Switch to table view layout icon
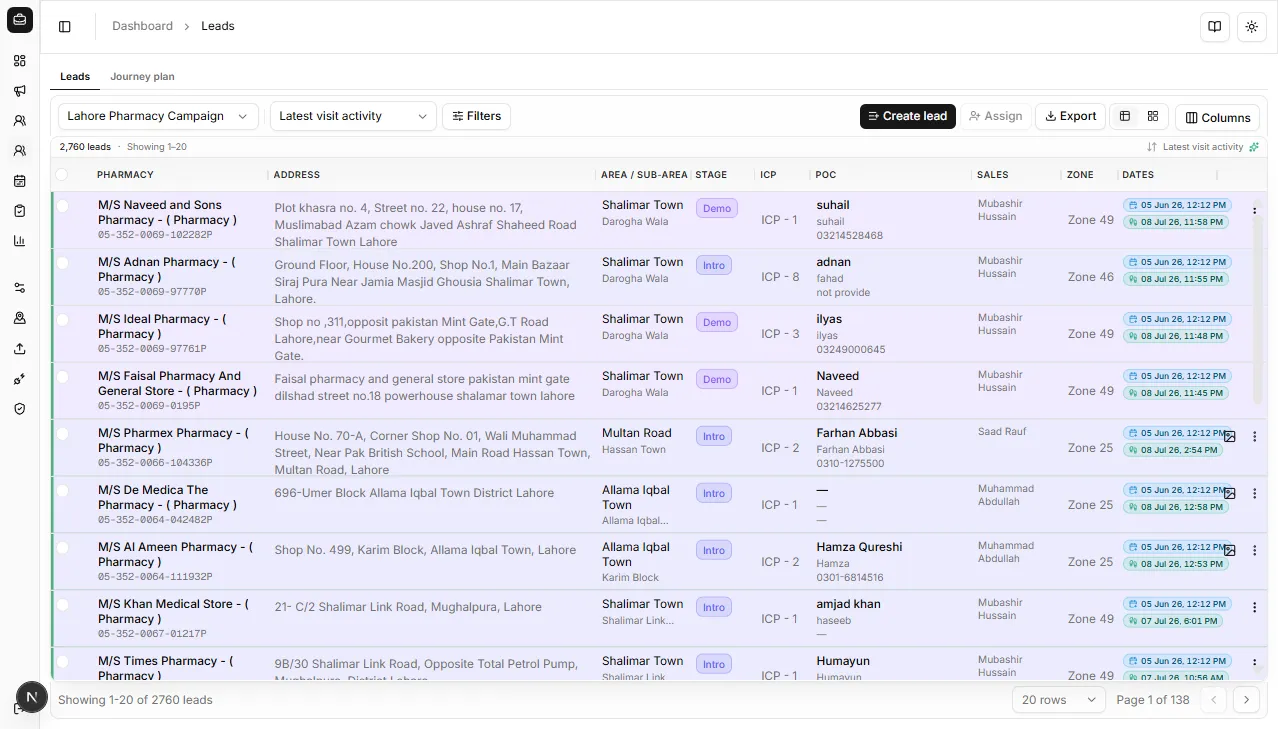 (x=1125, y=116)
